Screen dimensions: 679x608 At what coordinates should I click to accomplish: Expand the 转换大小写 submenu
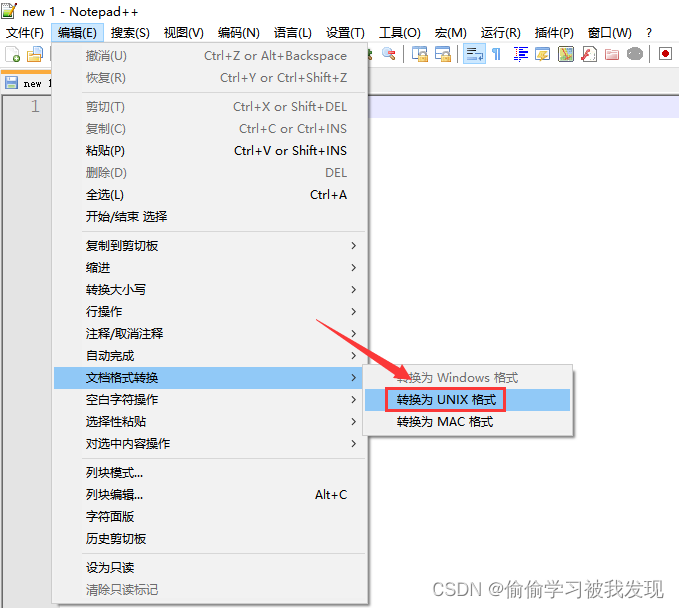click(x=210, y=290)
